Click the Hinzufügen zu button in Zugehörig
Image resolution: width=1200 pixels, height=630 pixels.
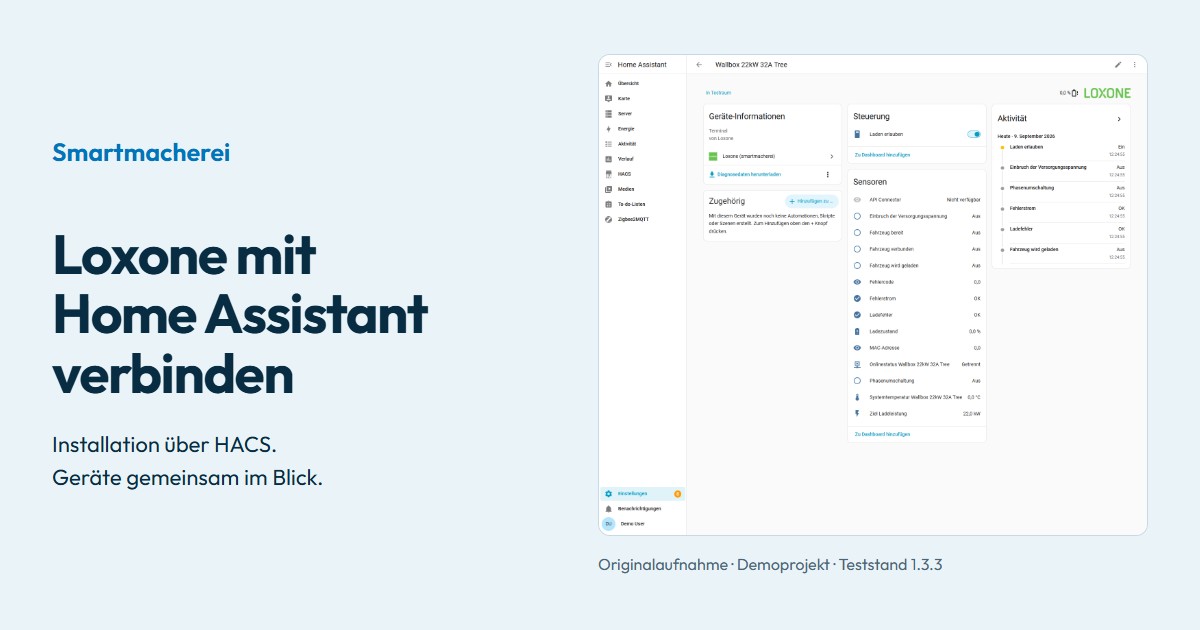(x=811, y=201)
